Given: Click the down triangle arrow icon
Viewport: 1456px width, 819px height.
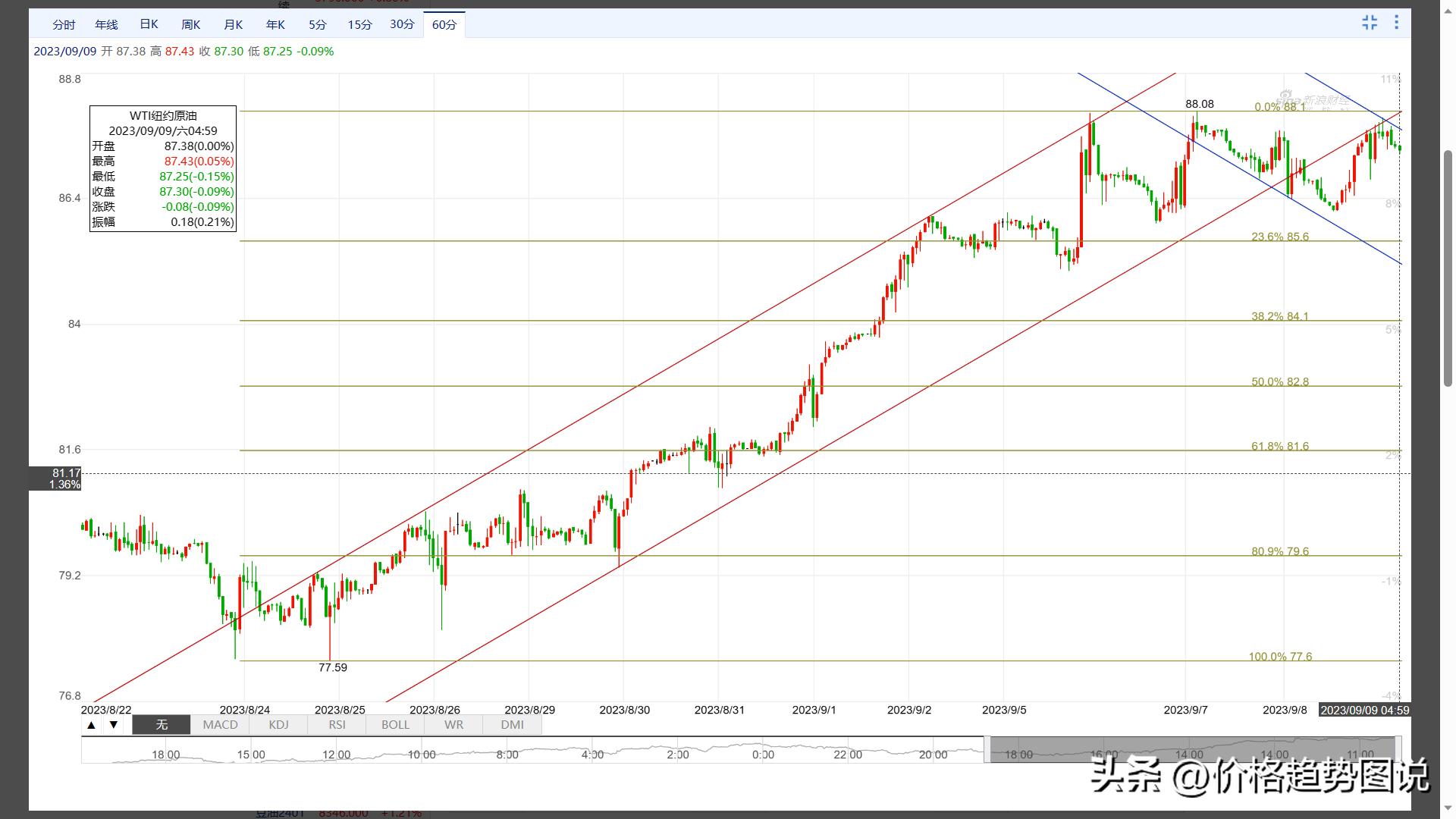Looking at the screenshot, I should [x=114, y=725].
